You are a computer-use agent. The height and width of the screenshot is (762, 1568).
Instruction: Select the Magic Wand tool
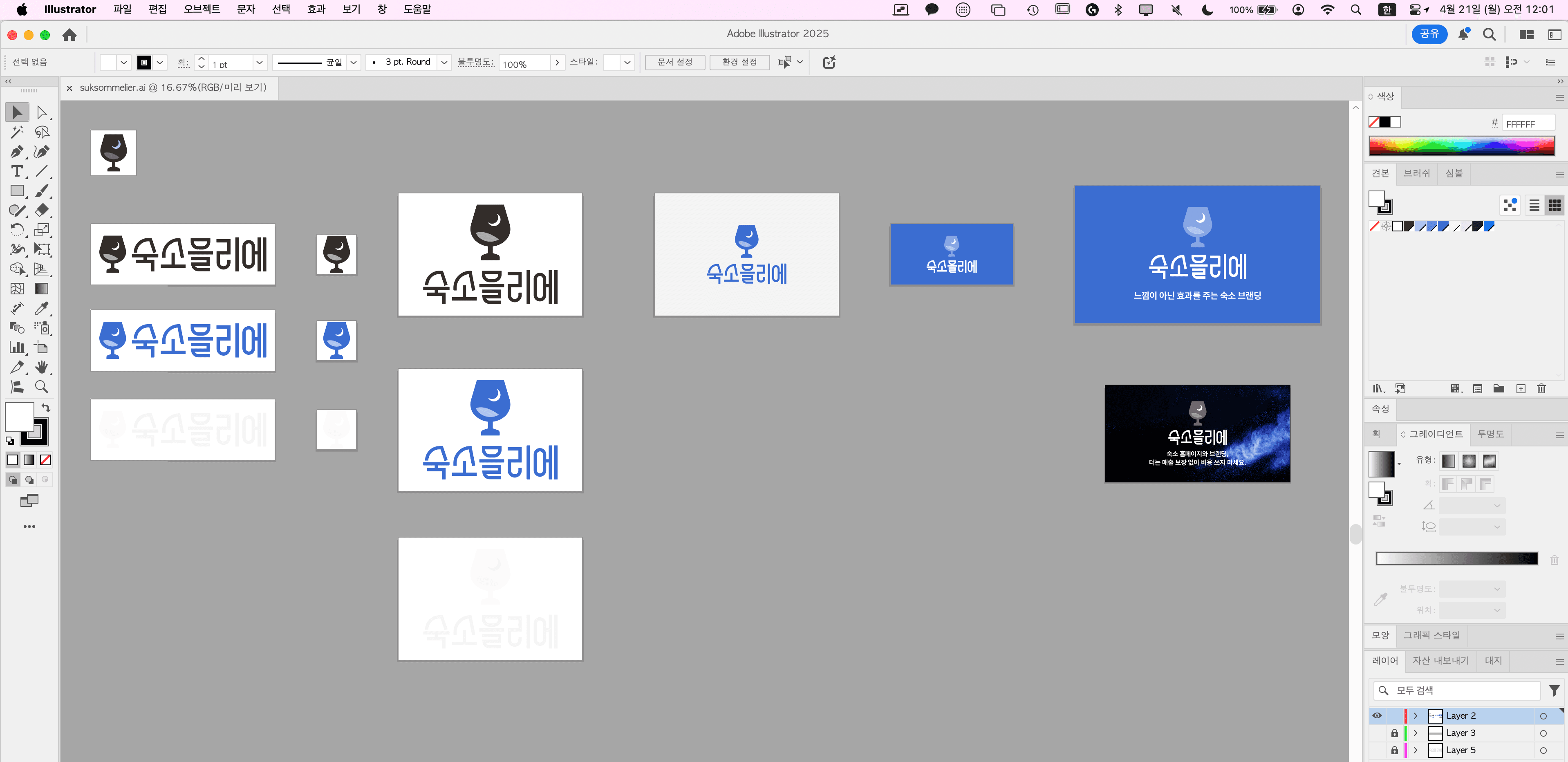(17, 132)
